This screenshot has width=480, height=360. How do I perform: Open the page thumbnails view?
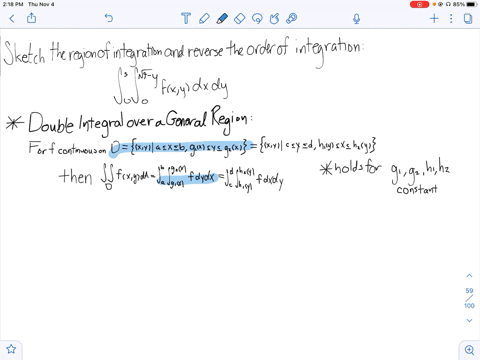coord(468,18)
